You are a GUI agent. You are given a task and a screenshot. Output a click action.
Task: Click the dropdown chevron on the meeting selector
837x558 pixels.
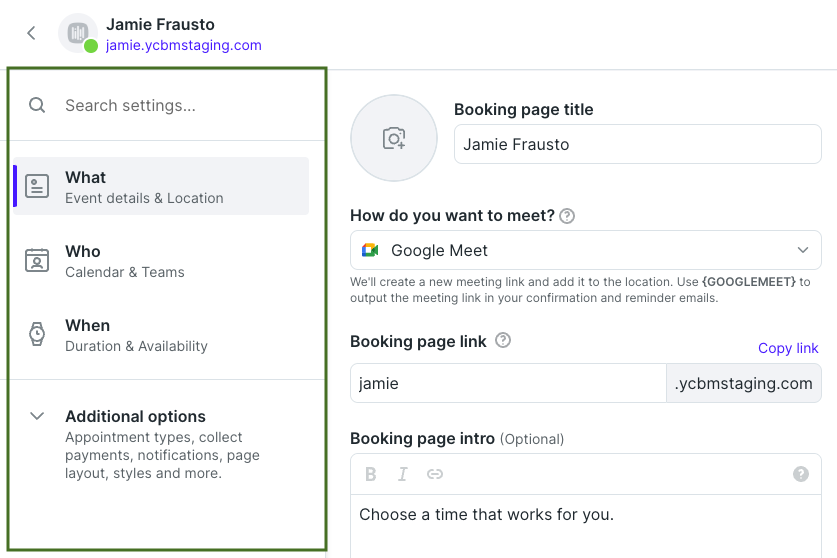click(803, 250)
